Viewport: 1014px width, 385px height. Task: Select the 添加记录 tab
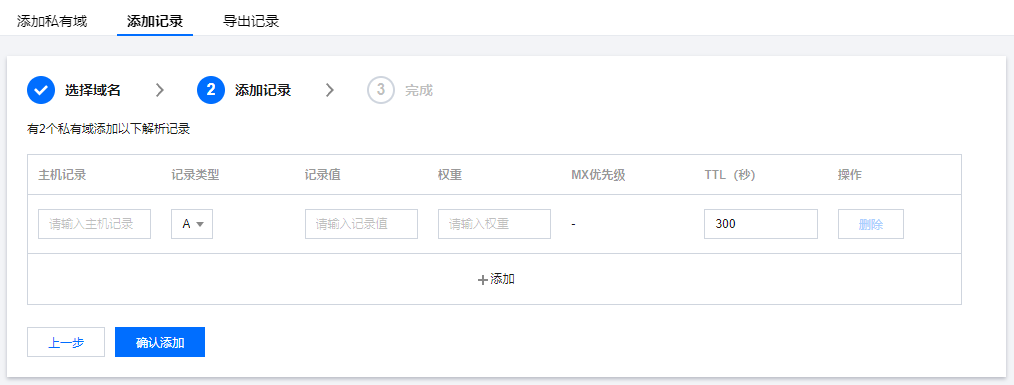(x=155, y=21)
